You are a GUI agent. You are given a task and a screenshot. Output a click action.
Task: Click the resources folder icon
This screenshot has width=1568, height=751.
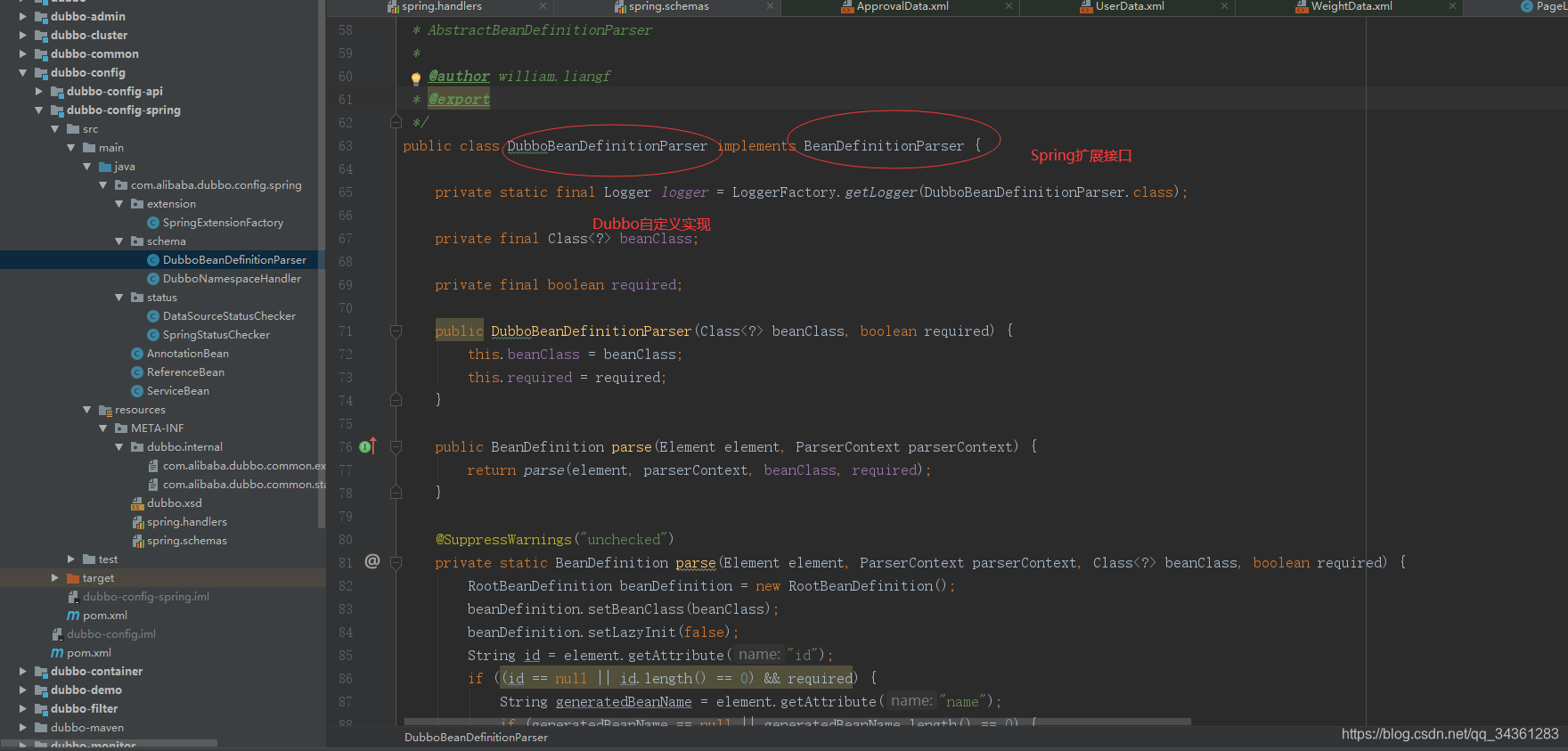pyautogui.click(x=105, y=410)
